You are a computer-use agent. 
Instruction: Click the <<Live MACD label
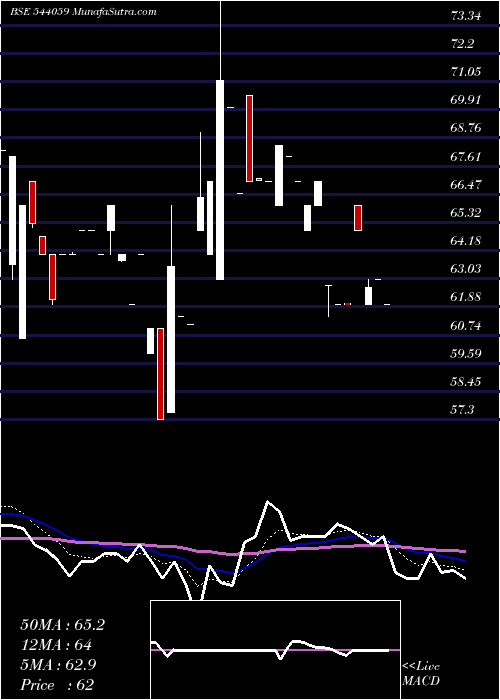421,673
